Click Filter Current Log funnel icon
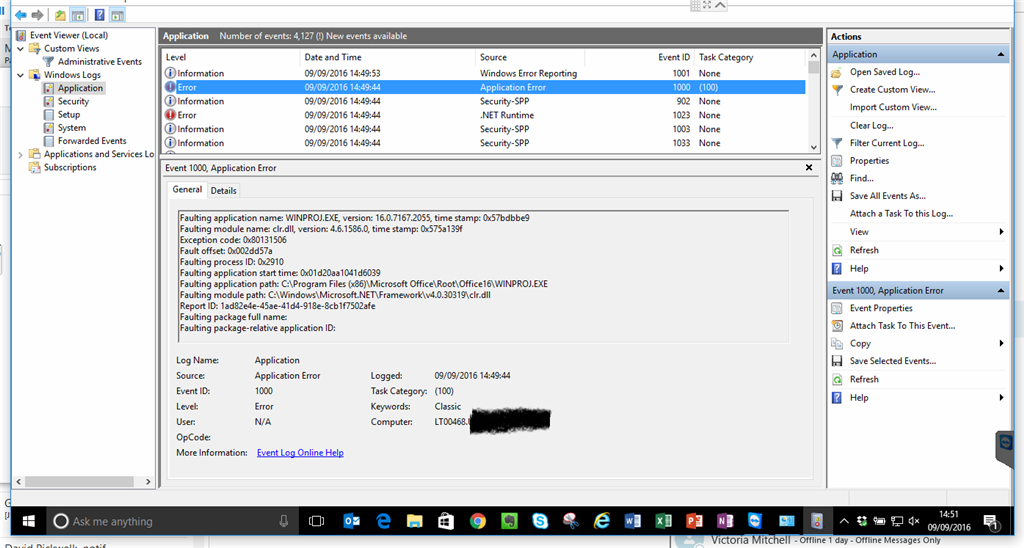The image size is (1024, 548). click(x=837, y=143)
